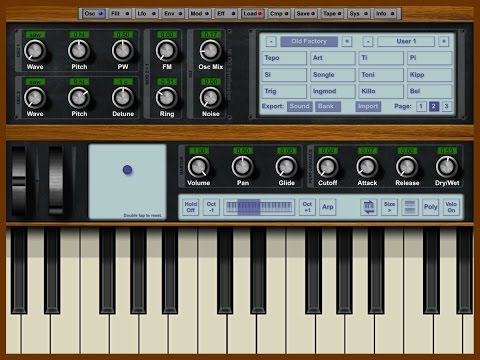Load the Ti preset
The height and width of the screenshot is (360, 480).
[x=381, y=58]
